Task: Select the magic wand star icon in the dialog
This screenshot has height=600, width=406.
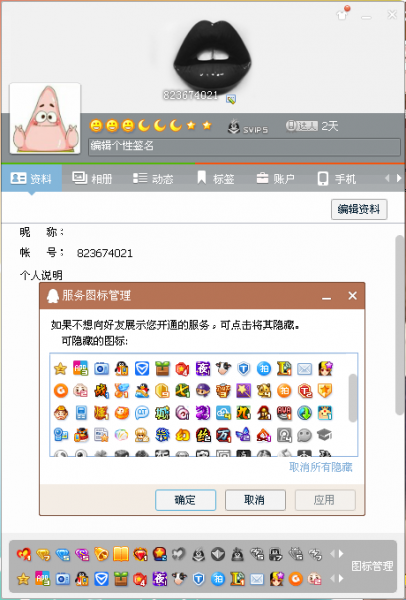Action: click(243, 391)
